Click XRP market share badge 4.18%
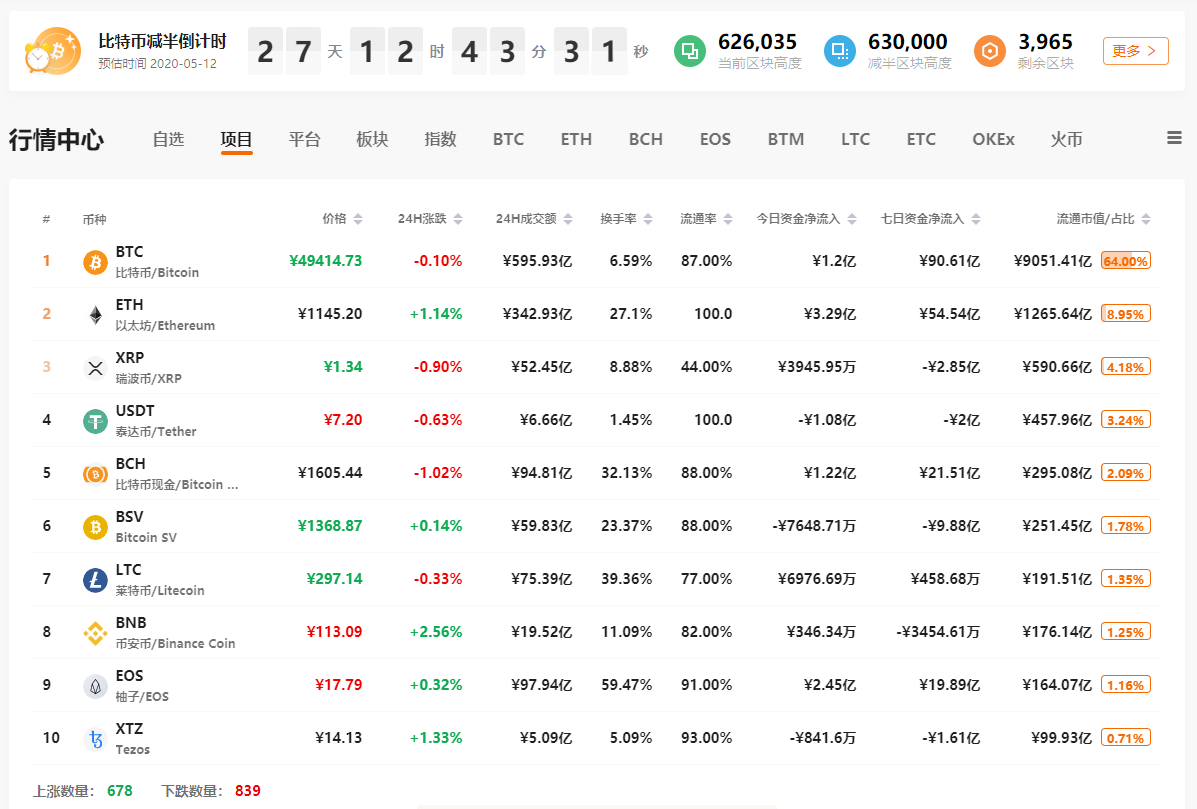Screen dimensions: 1197x809 (x=1125, y=367)
